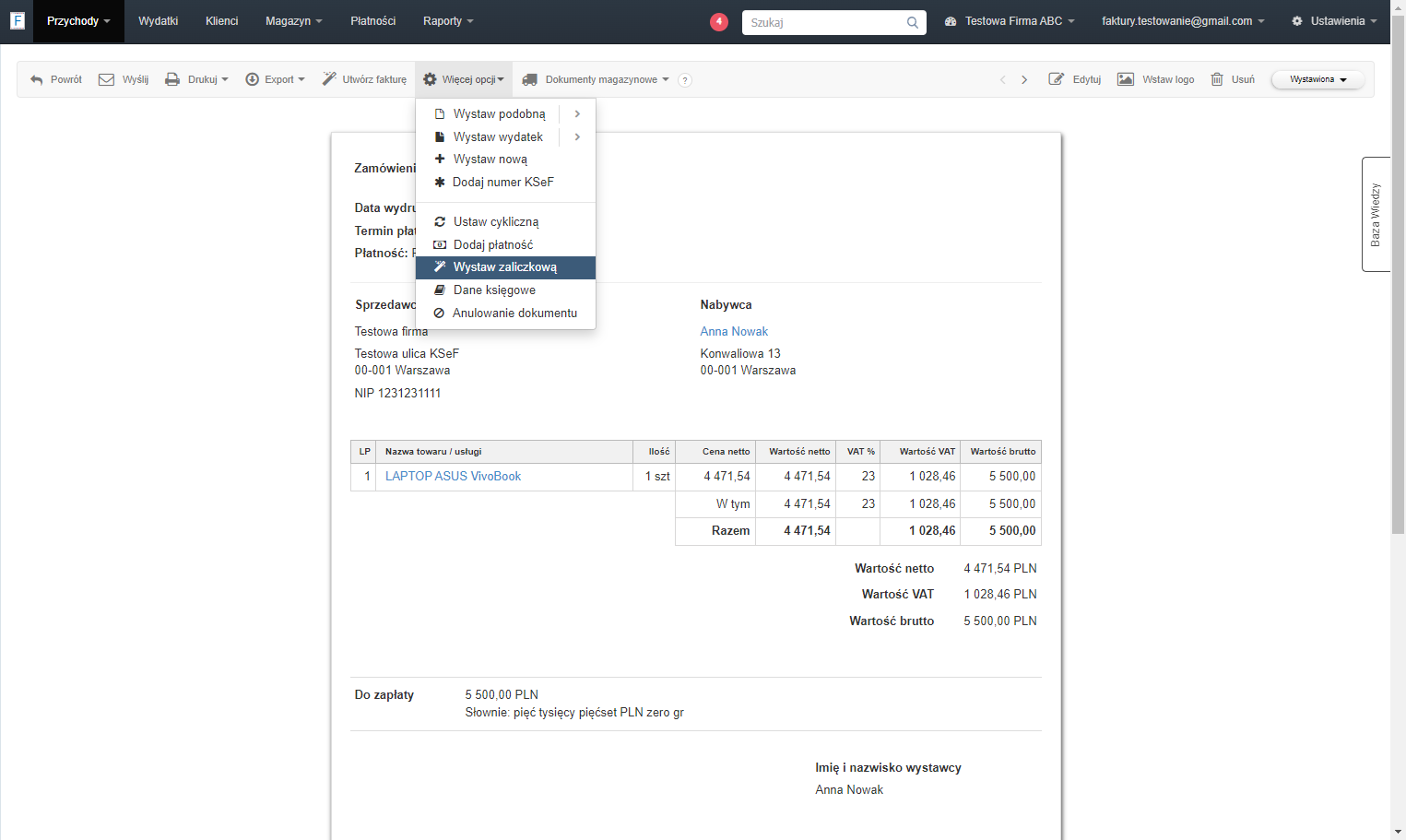Expand the Magazyn dropdown
This screenshot has width=1406, height=840.
point(293,21)
